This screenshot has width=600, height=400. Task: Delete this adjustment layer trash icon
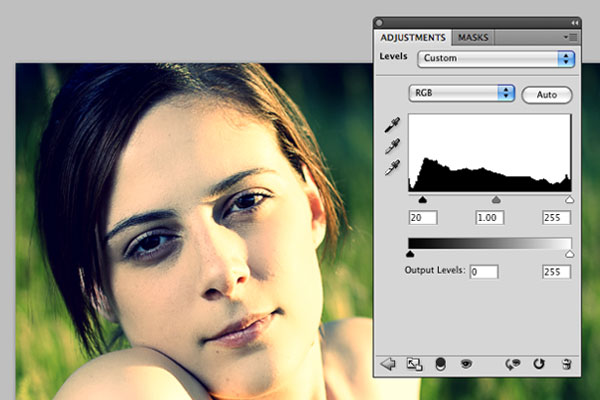click(567, 364)
